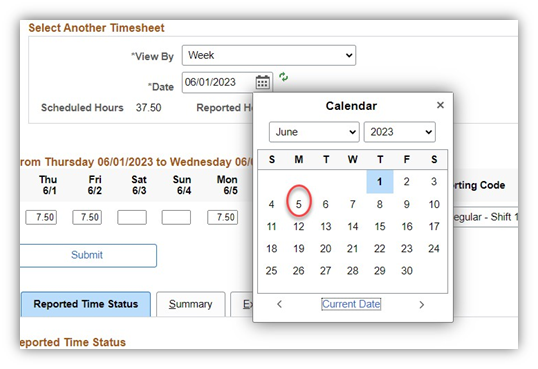
Task: Select June 8 in the calendar
Action: click(x=379, y=204)
